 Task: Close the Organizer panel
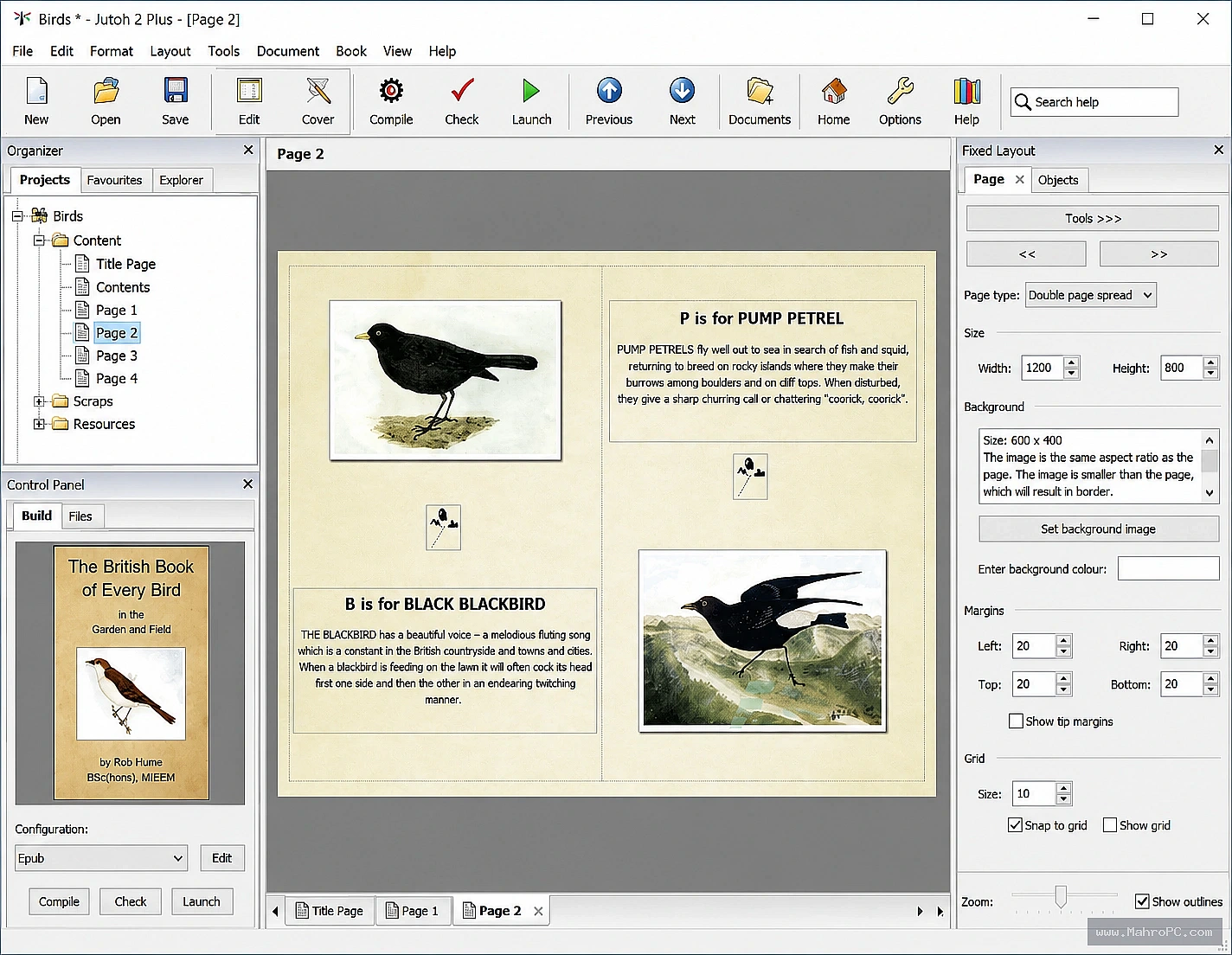(x=248, y=150)
